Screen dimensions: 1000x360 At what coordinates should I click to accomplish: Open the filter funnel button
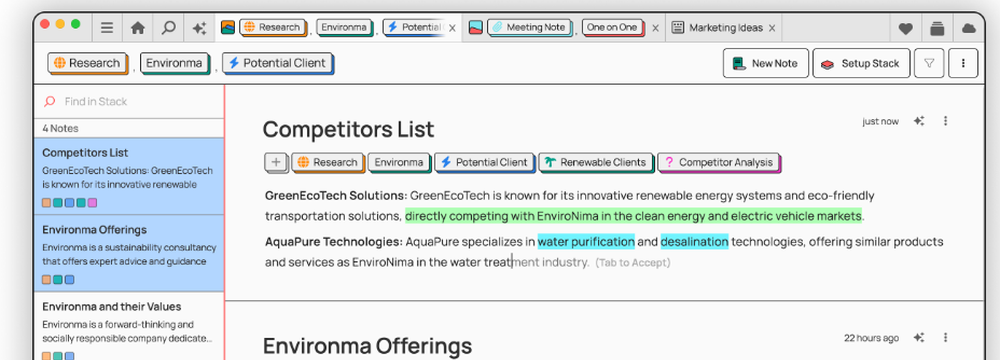click(x=929, y=63)
